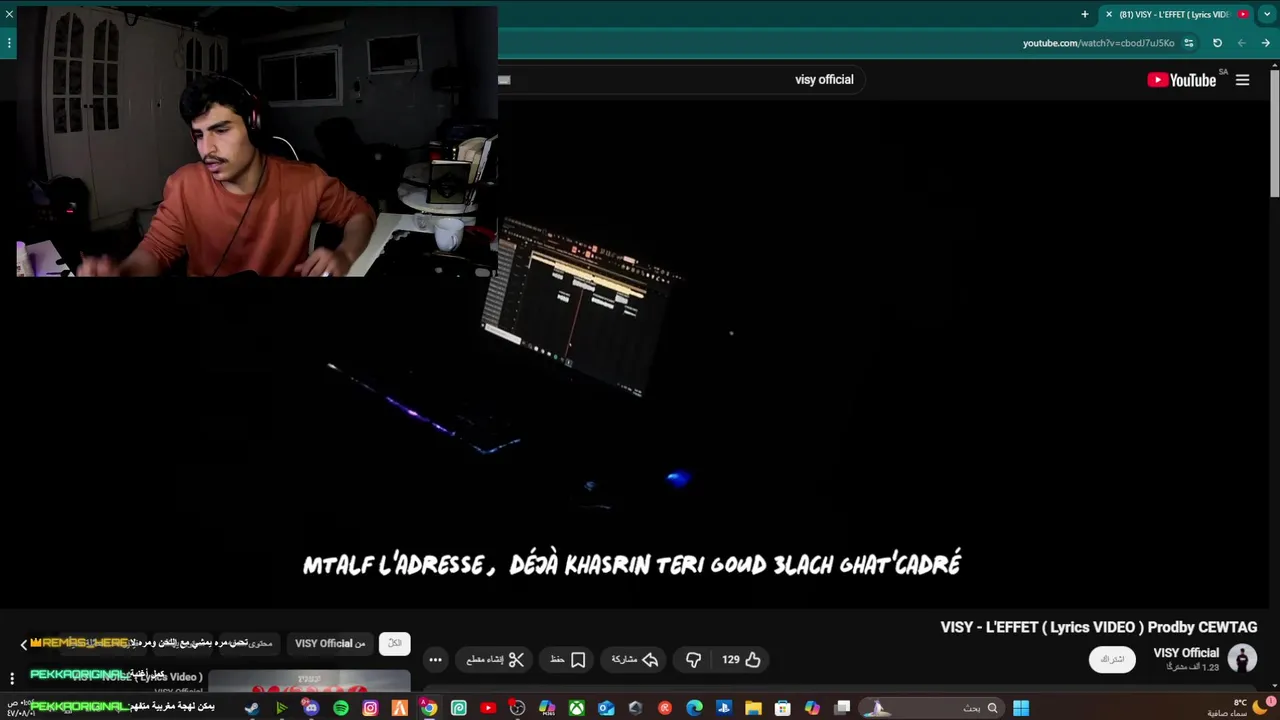1280x720 pixels.
Task: Dislike the video with the thumbs down
Action: coord(693,660)
